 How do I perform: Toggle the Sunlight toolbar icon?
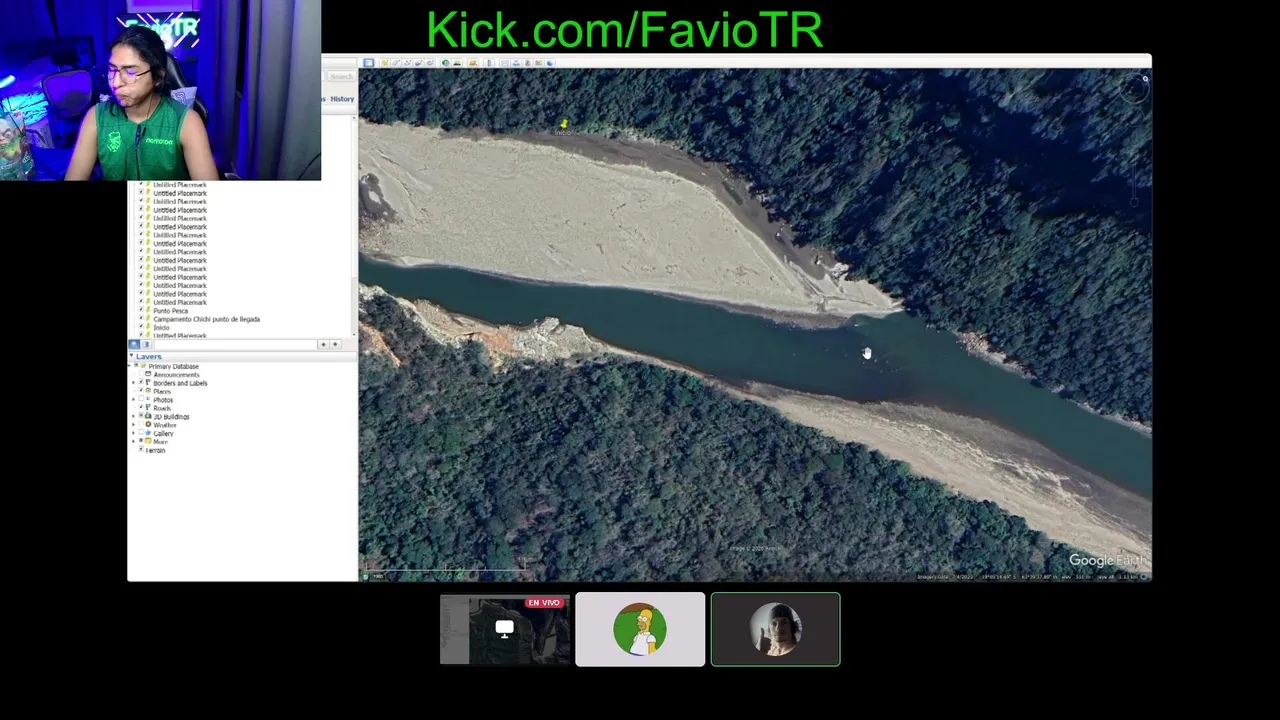point(458,63)
